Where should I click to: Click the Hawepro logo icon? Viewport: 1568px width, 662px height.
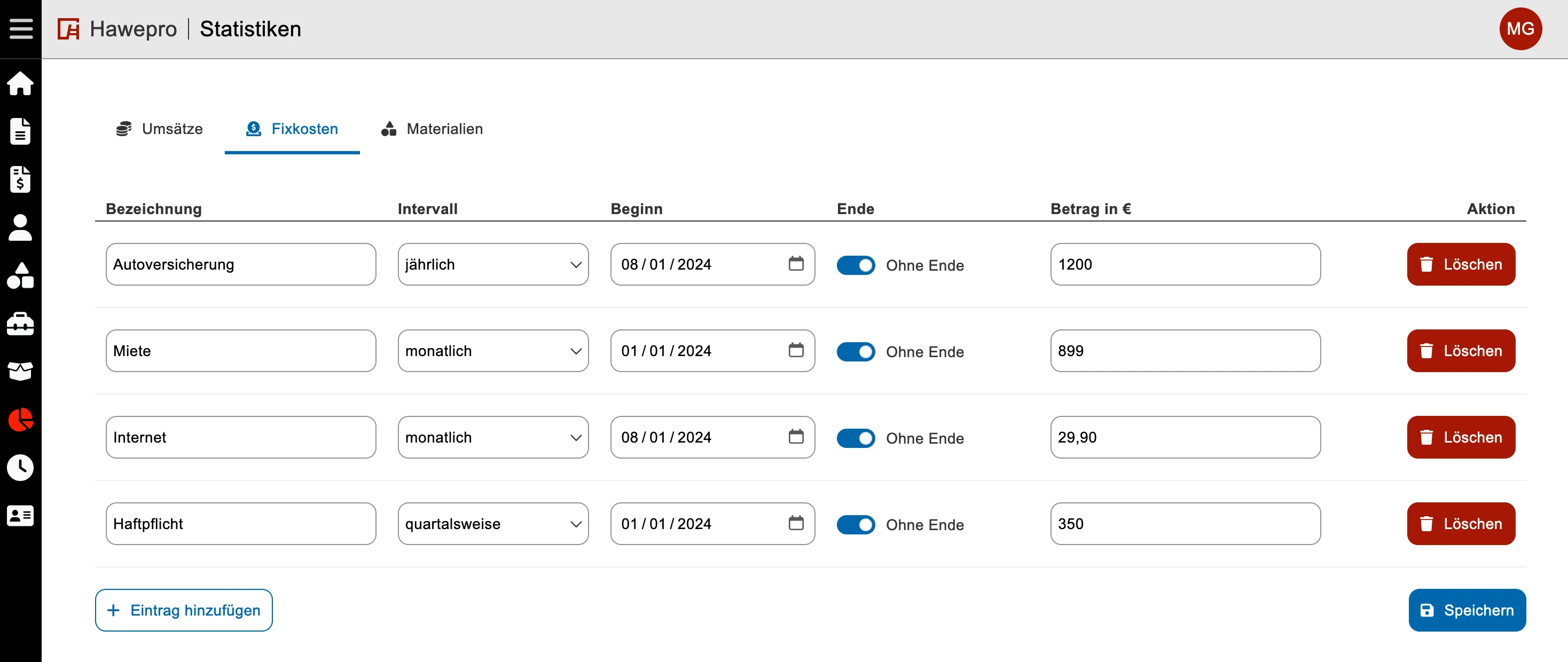[68, 29]
